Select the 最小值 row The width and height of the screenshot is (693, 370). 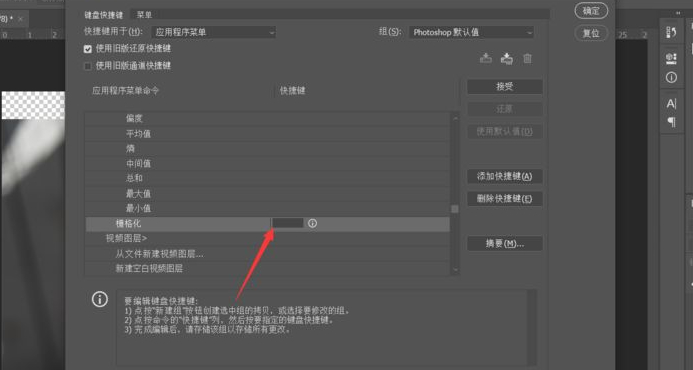coord(267,208)
